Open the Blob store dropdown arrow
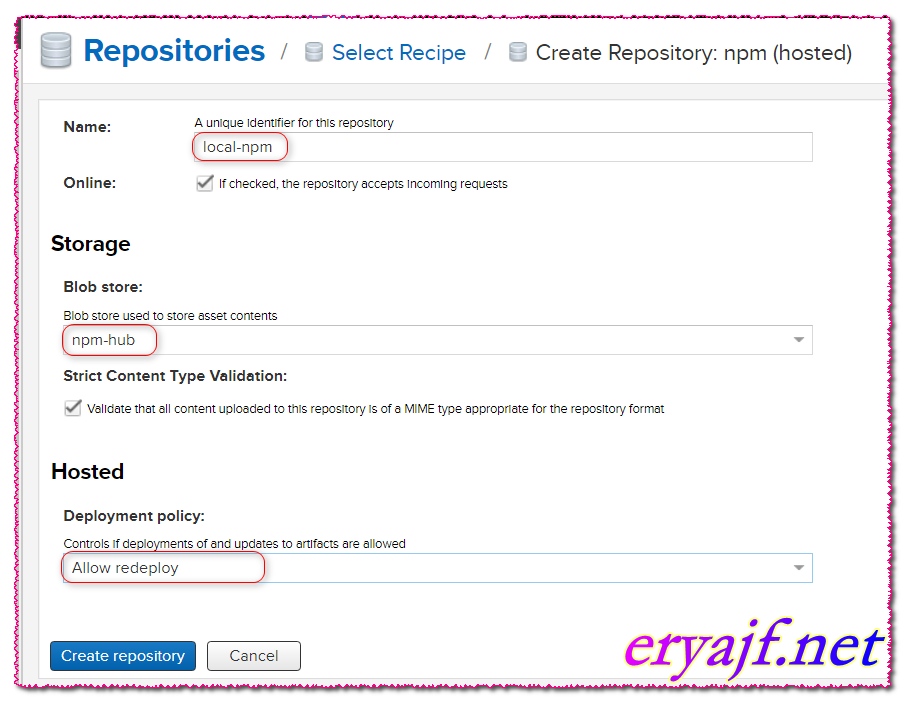 pyautogui.click(x=799, y=340)
